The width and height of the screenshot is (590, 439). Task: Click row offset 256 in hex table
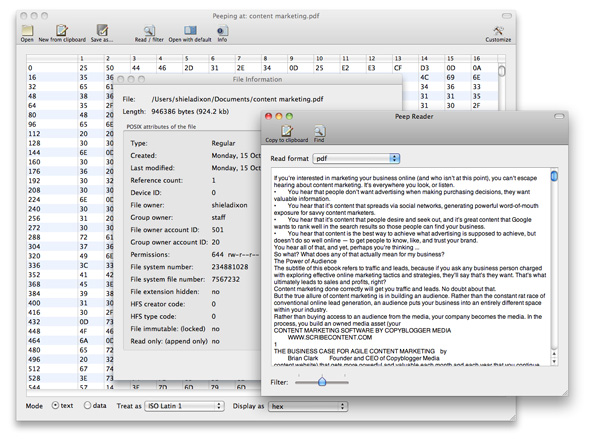(x=34, y=219)
